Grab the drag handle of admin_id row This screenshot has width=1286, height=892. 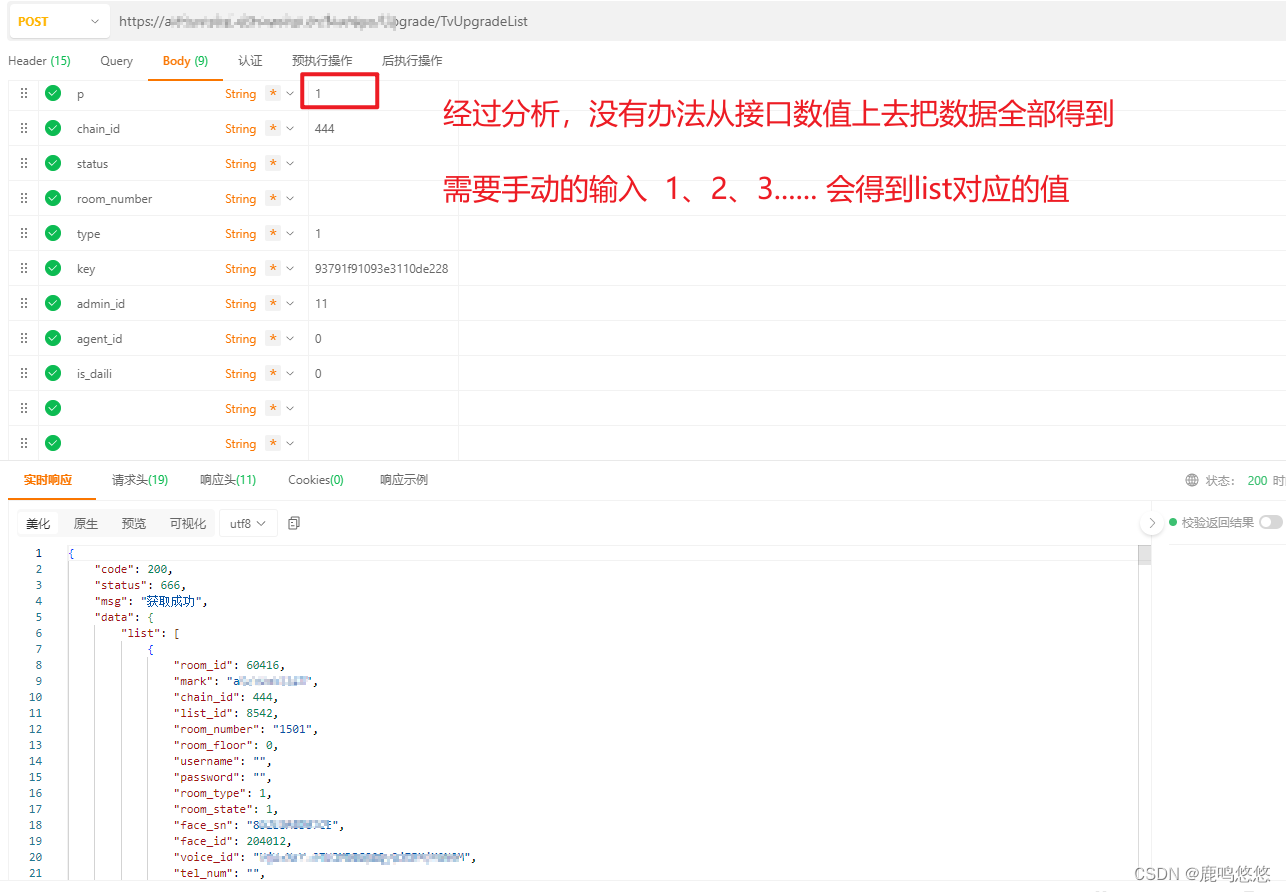(24, 303)
